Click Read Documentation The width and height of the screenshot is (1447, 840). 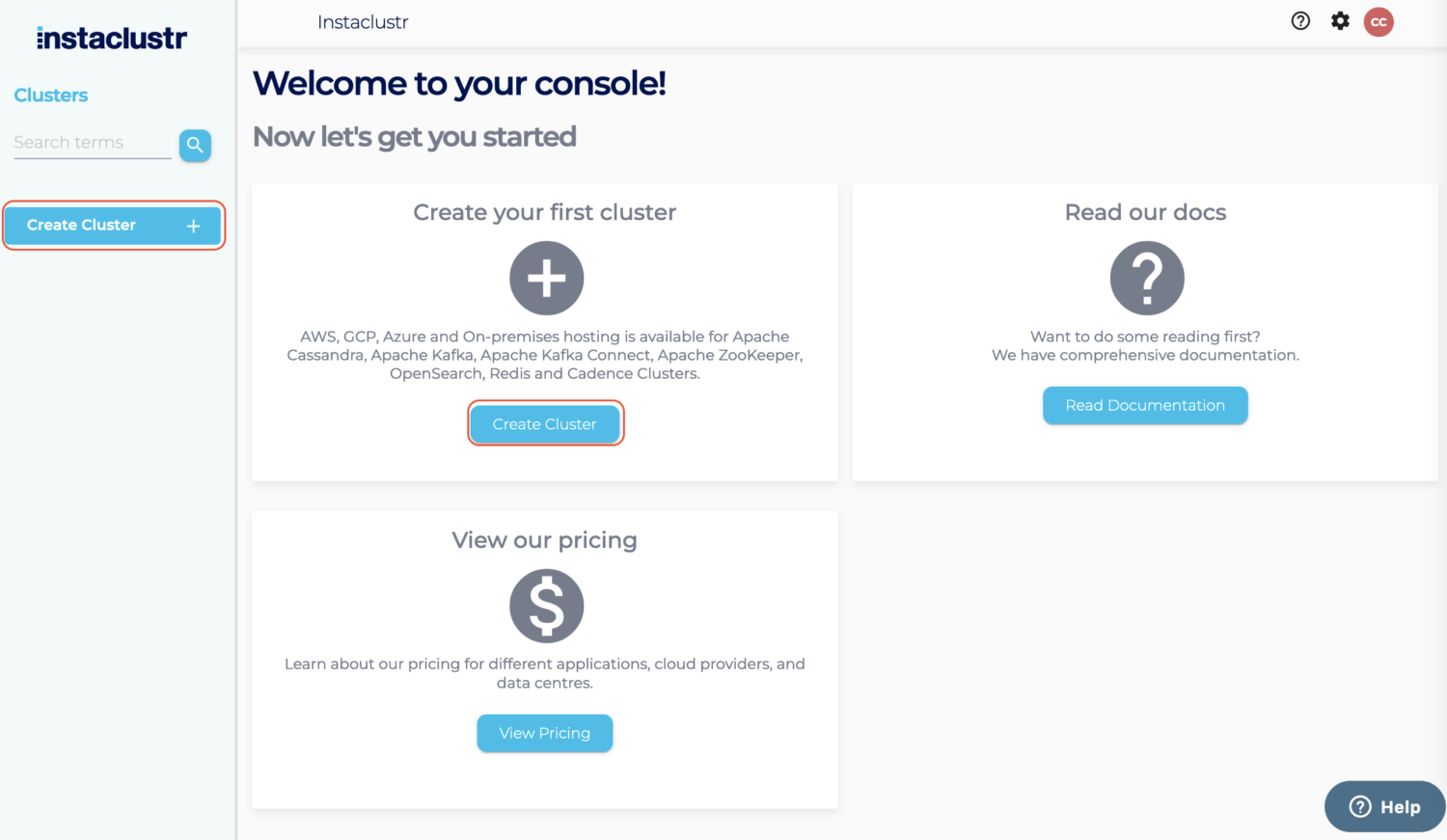(x=1145, y=405)
